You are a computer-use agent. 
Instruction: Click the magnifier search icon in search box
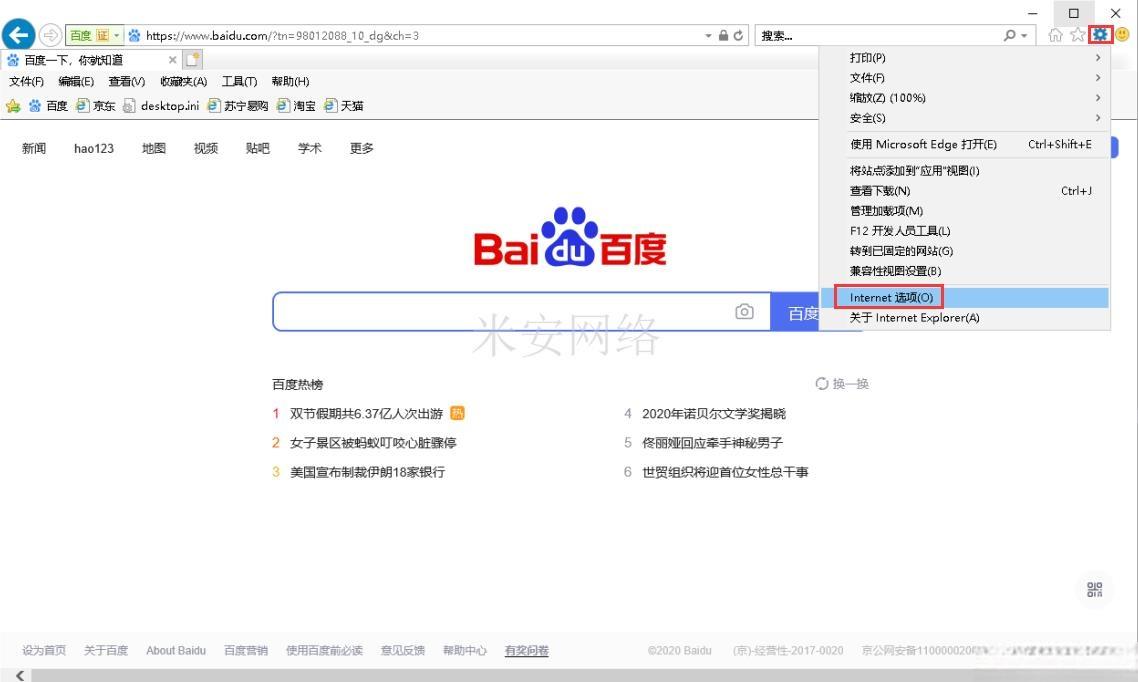pos(1010,35)
